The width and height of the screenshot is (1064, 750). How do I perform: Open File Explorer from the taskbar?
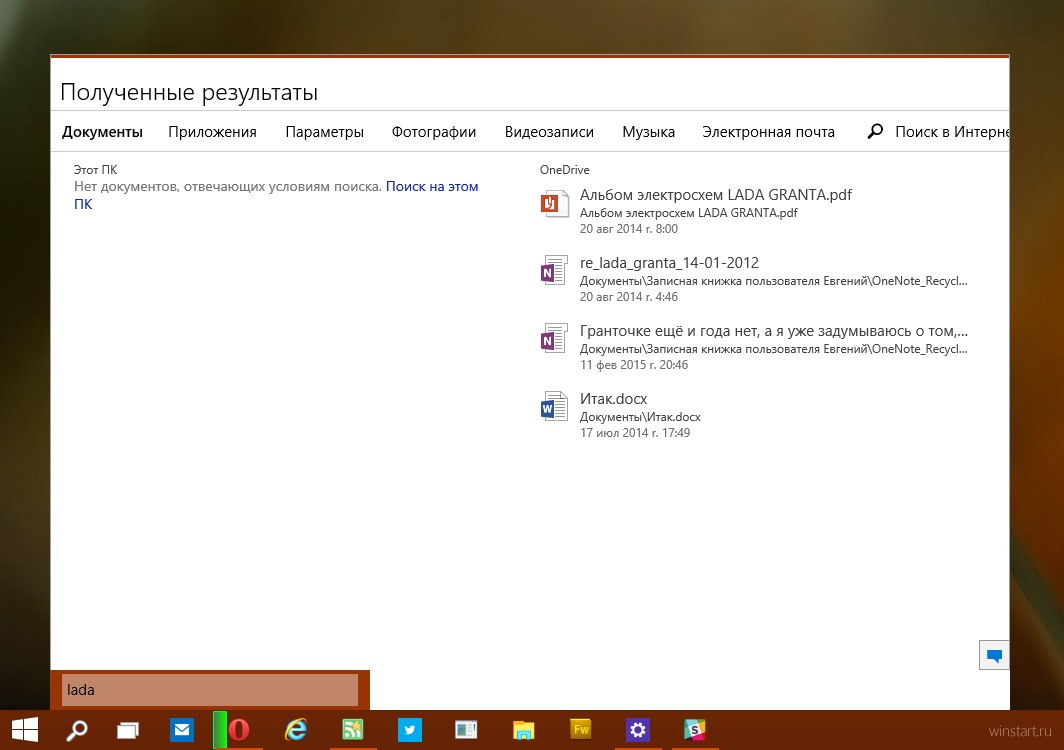(523, 730)
